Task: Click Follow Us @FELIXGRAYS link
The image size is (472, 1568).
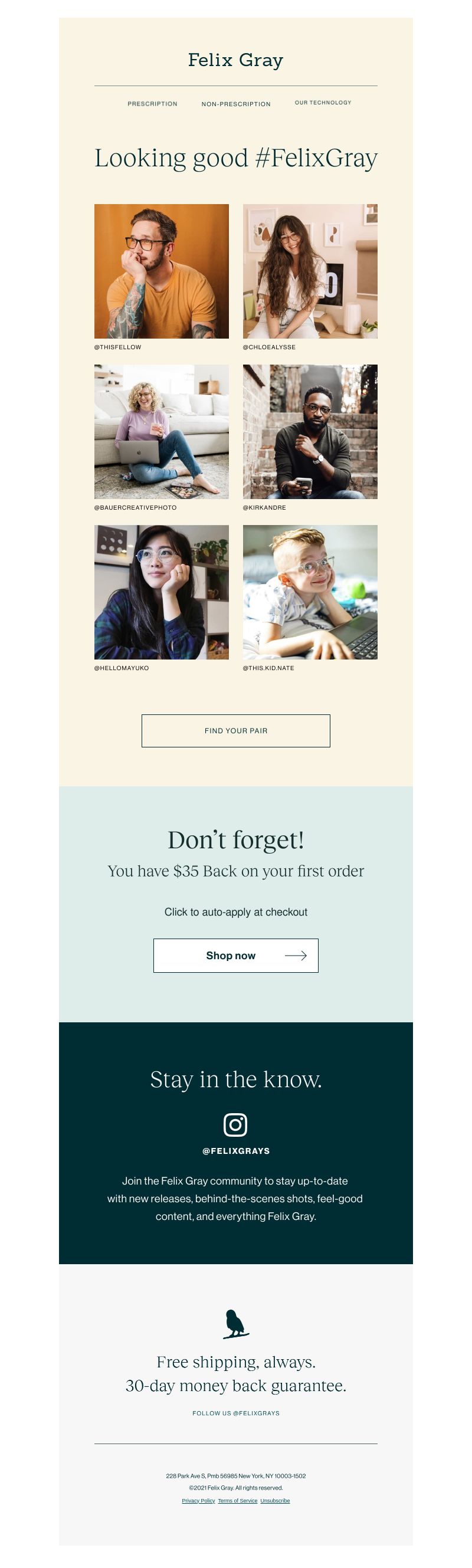Action: tap(235, 1413)
